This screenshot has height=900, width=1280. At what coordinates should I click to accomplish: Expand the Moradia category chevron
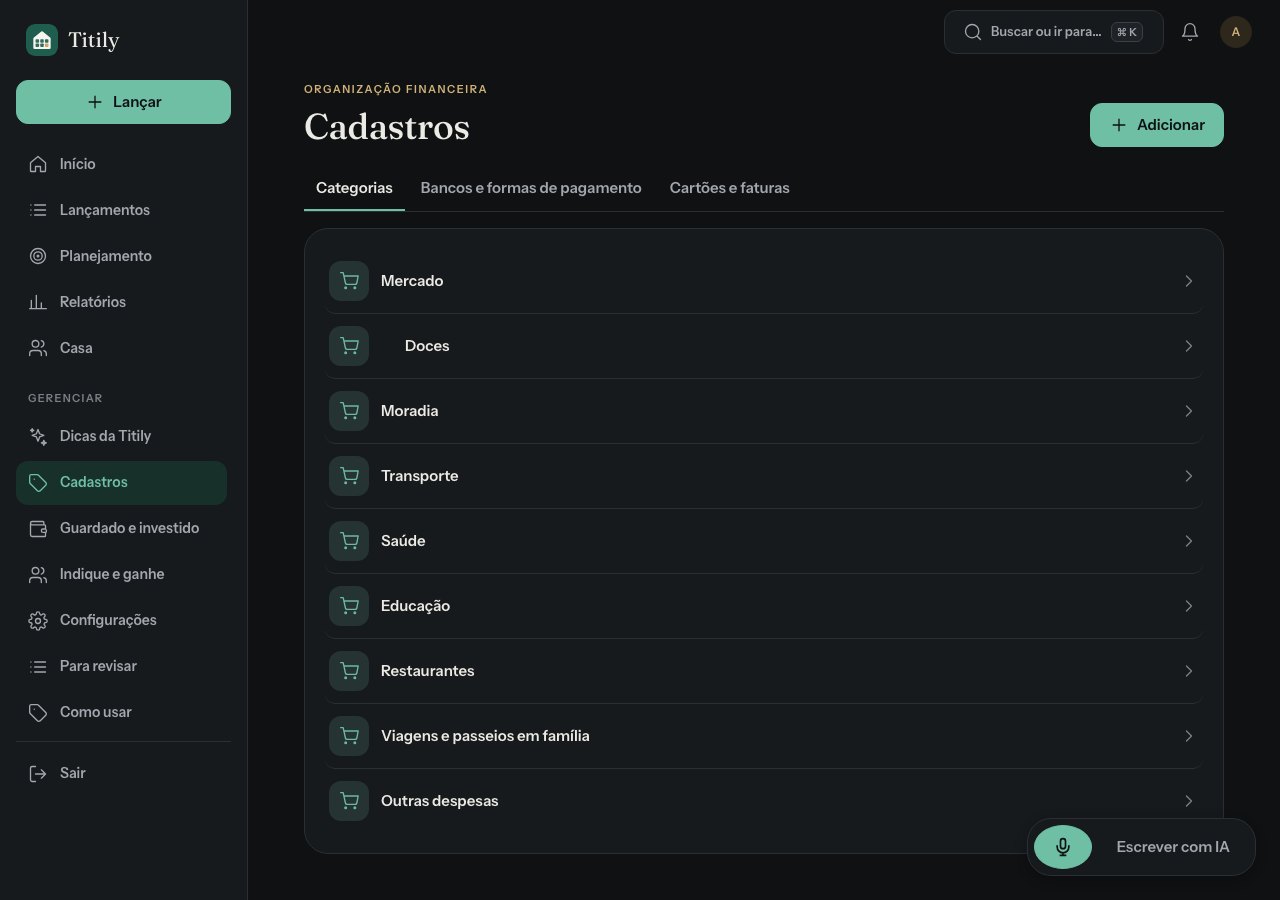point(1189,411)
